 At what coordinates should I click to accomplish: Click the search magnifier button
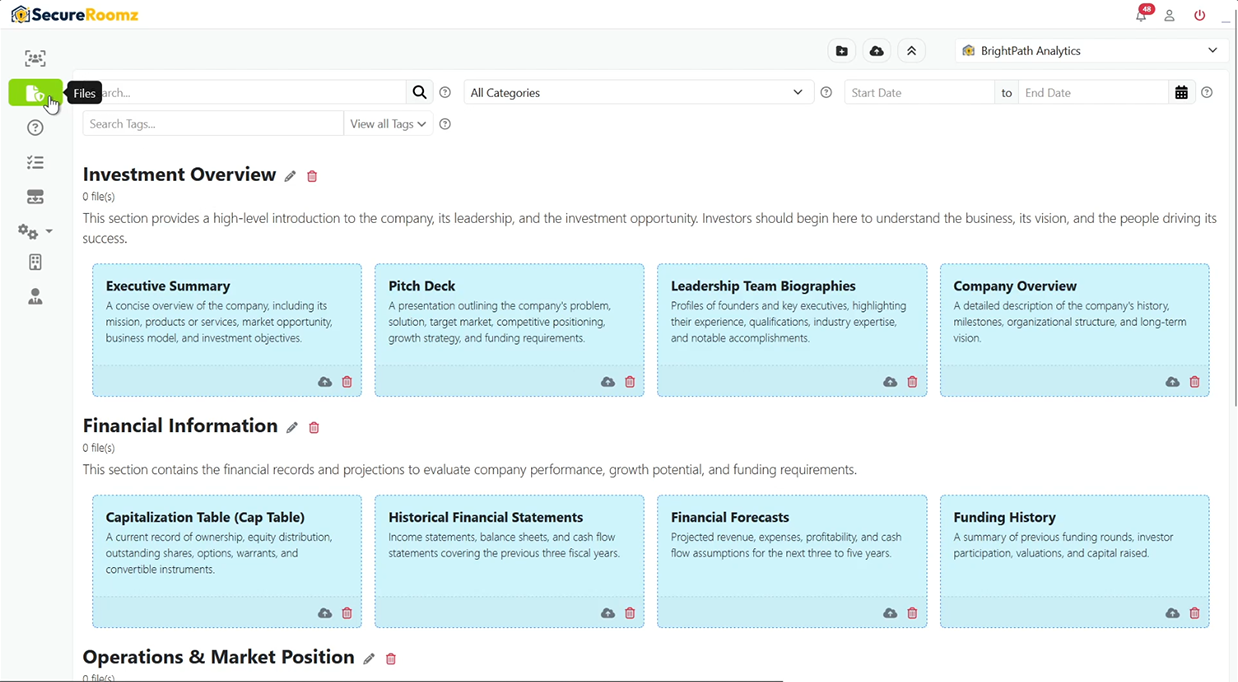click(x=420, y=92)
